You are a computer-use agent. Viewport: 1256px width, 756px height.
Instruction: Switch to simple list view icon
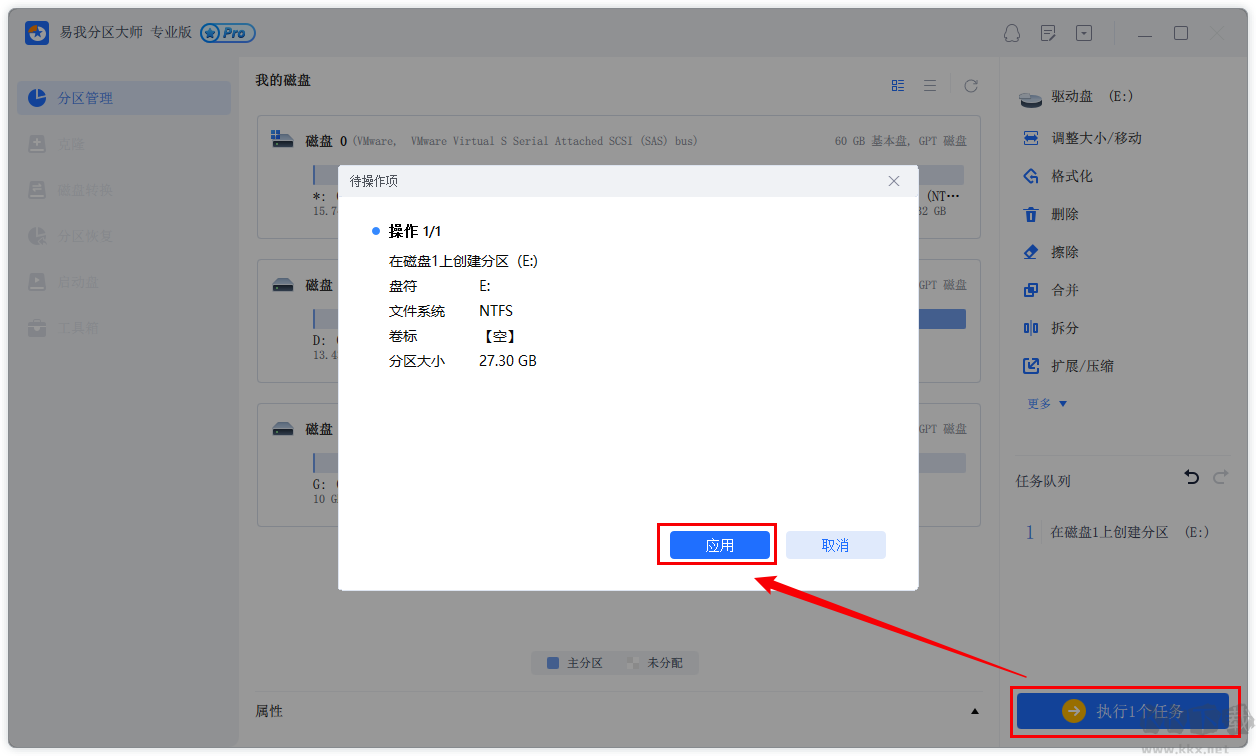[x=930, y=86]
